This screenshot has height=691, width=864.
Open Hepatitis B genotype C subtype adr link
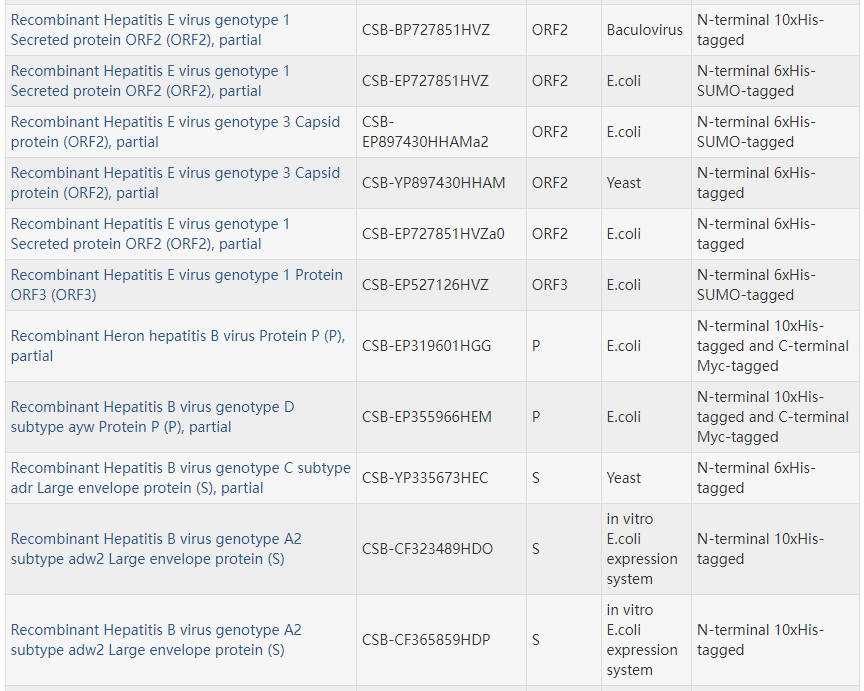180,468
